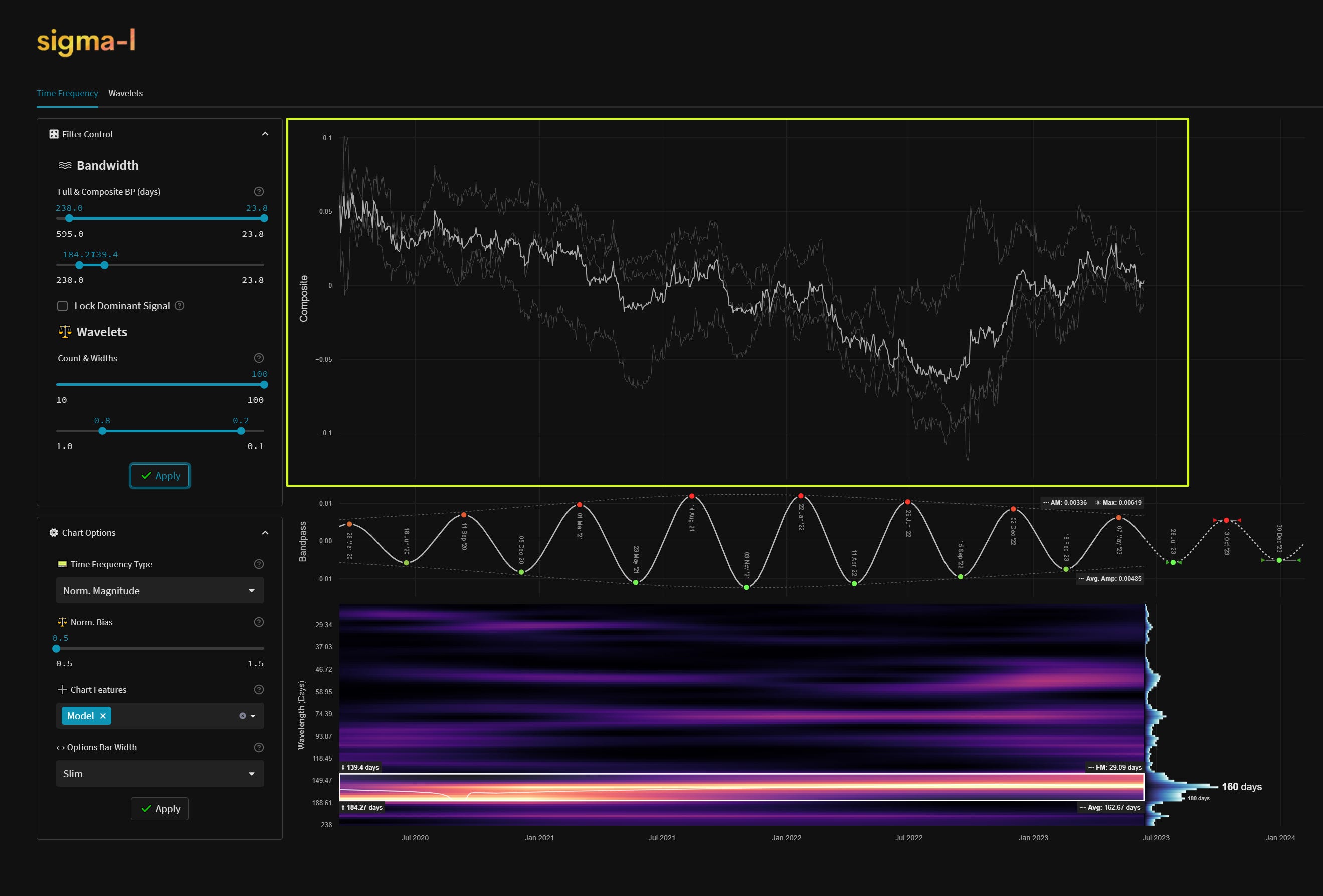Click the Options Bar Width arrows icon
This screenshot has width=1323, height=896.
coord(61,747)
